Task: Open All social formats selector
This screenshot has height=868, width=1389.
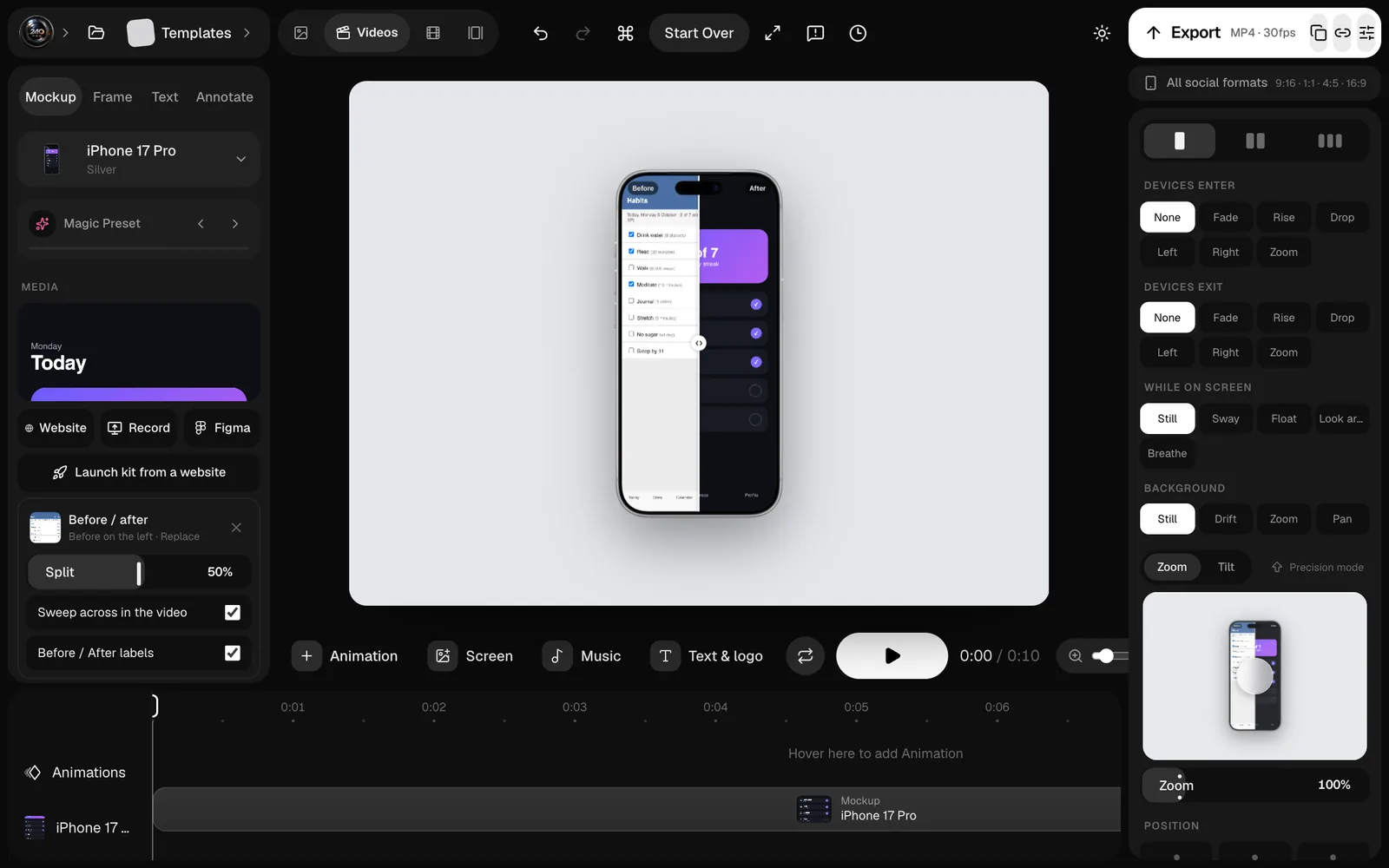Action: (1254, 83)
